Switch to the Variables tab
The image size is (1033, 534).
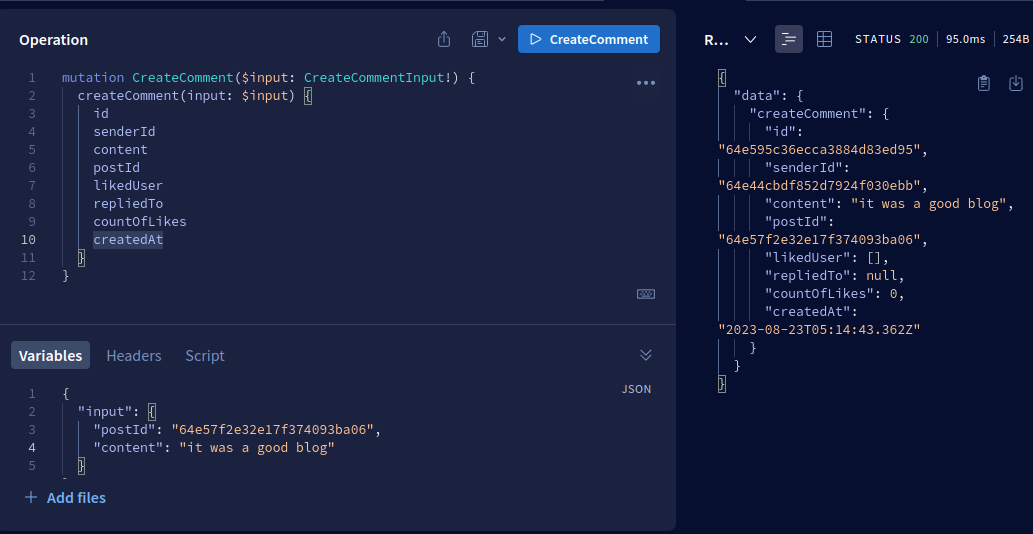pyautogui.click(x=51, y=356)
